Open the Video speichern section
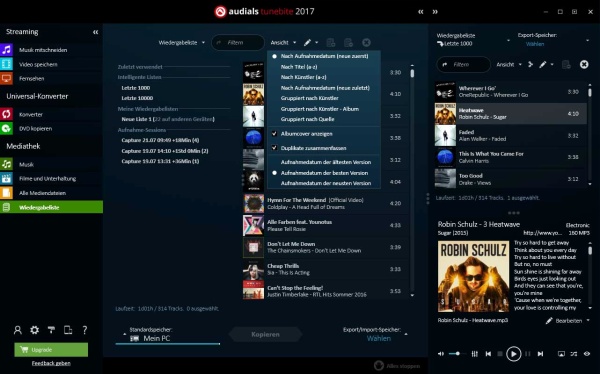This screenshot has height=374, width=600. 38,64
